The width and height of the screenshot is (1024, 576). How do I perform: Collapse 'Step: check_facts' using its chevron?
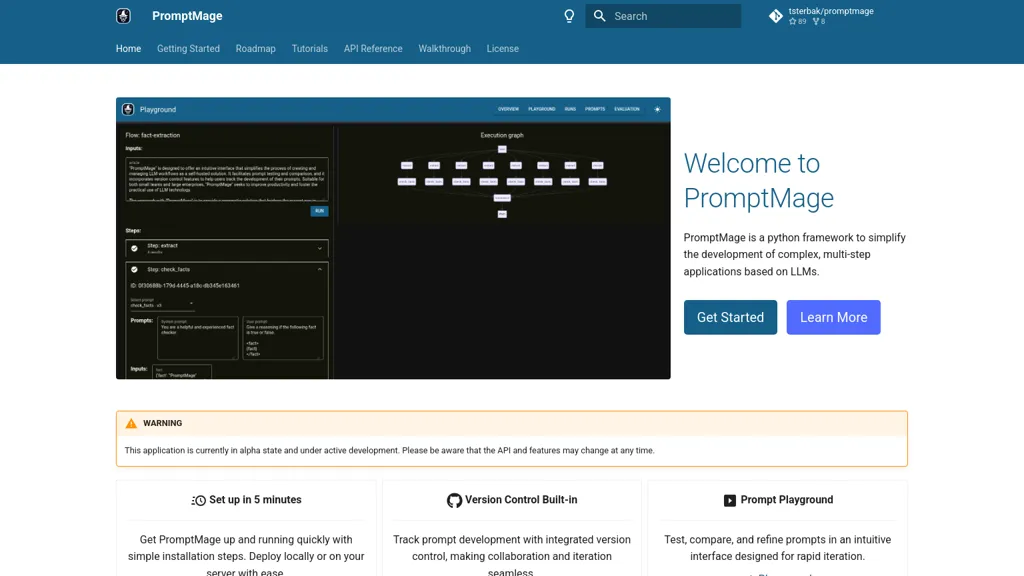point(320,269)
